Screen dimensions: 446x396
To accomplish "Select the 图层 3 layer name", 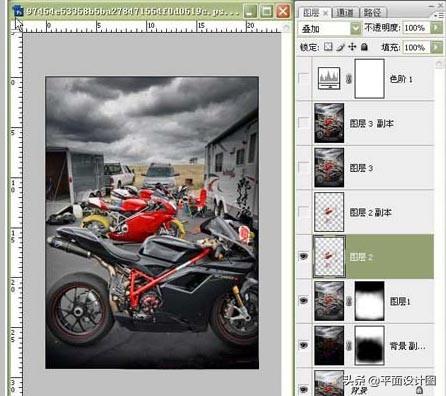I will click(361, 168).
